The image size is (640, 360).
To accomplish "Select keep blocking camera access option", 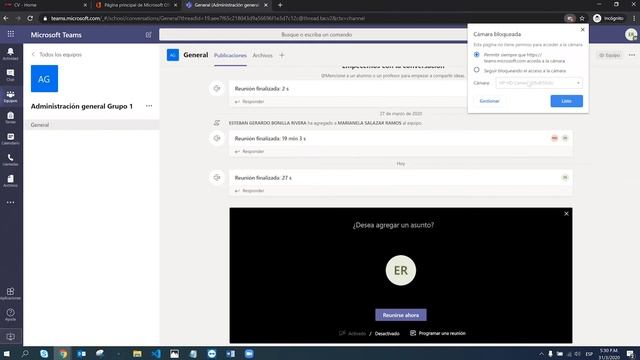I will (x=476, y=70).
